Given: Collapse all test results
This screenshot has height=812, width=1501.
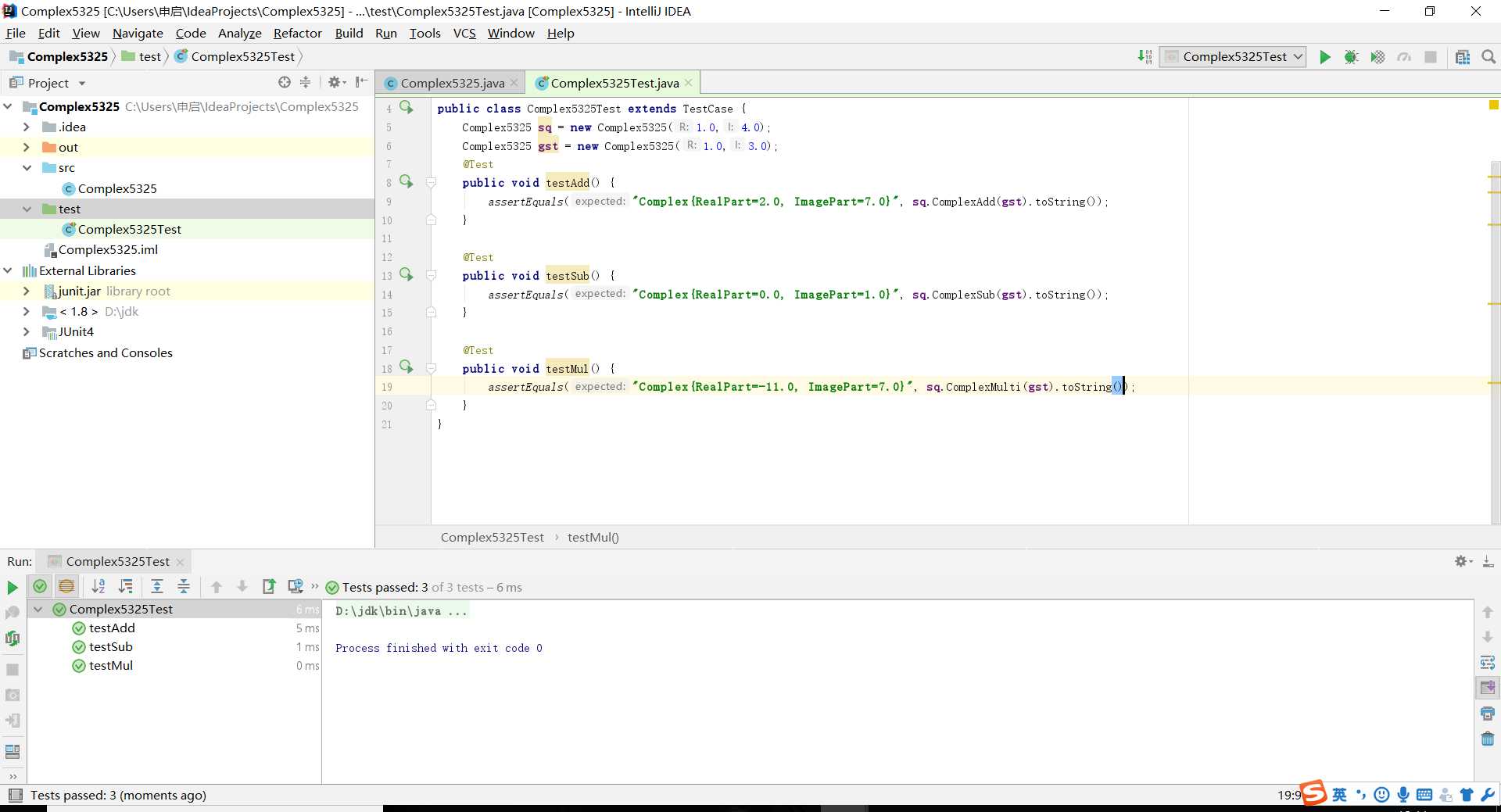Looking at the screenshot, I should click(x=184, y=586).
